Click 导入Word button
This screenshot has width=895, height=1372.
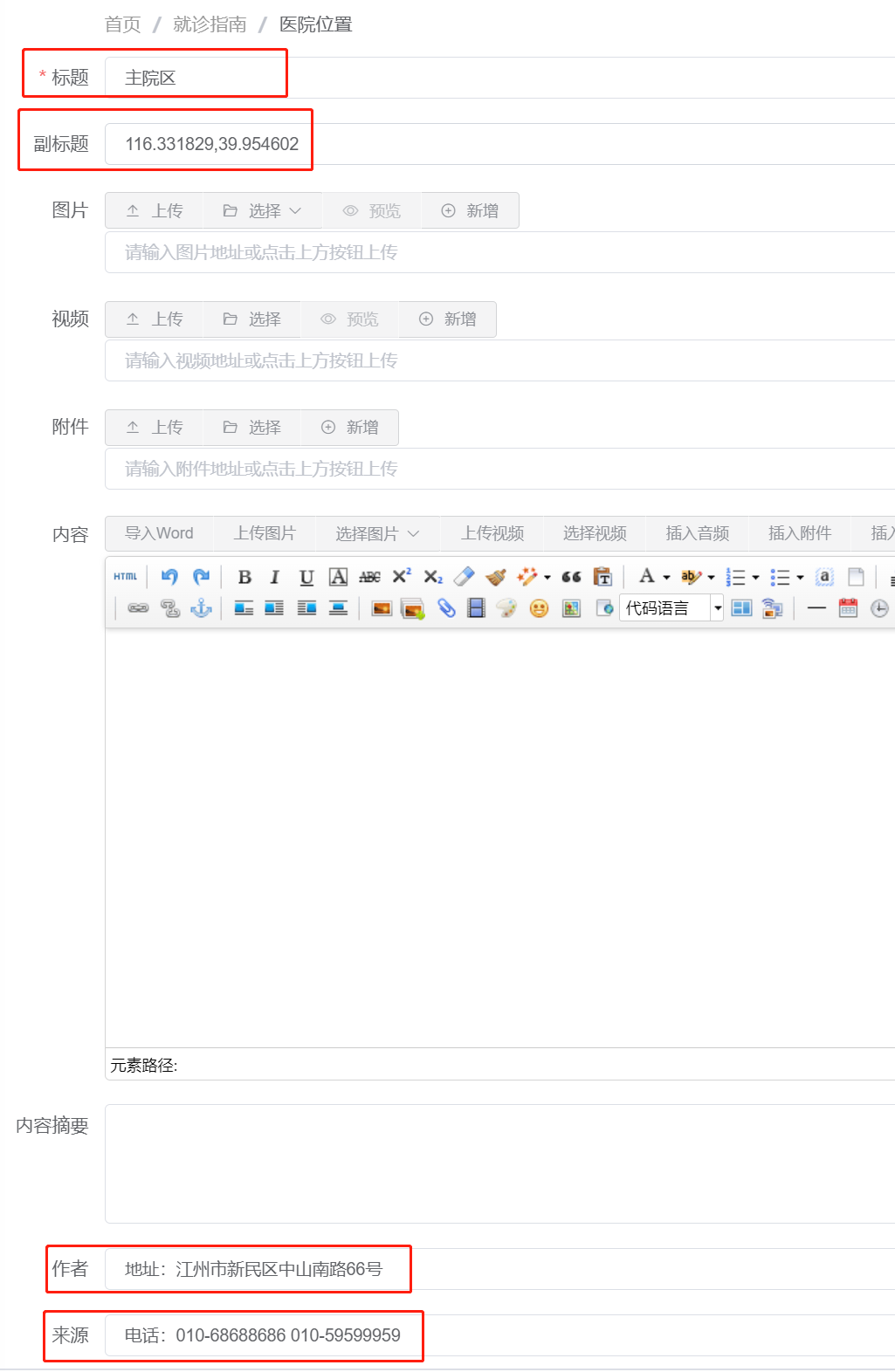[x=159, y=533]
